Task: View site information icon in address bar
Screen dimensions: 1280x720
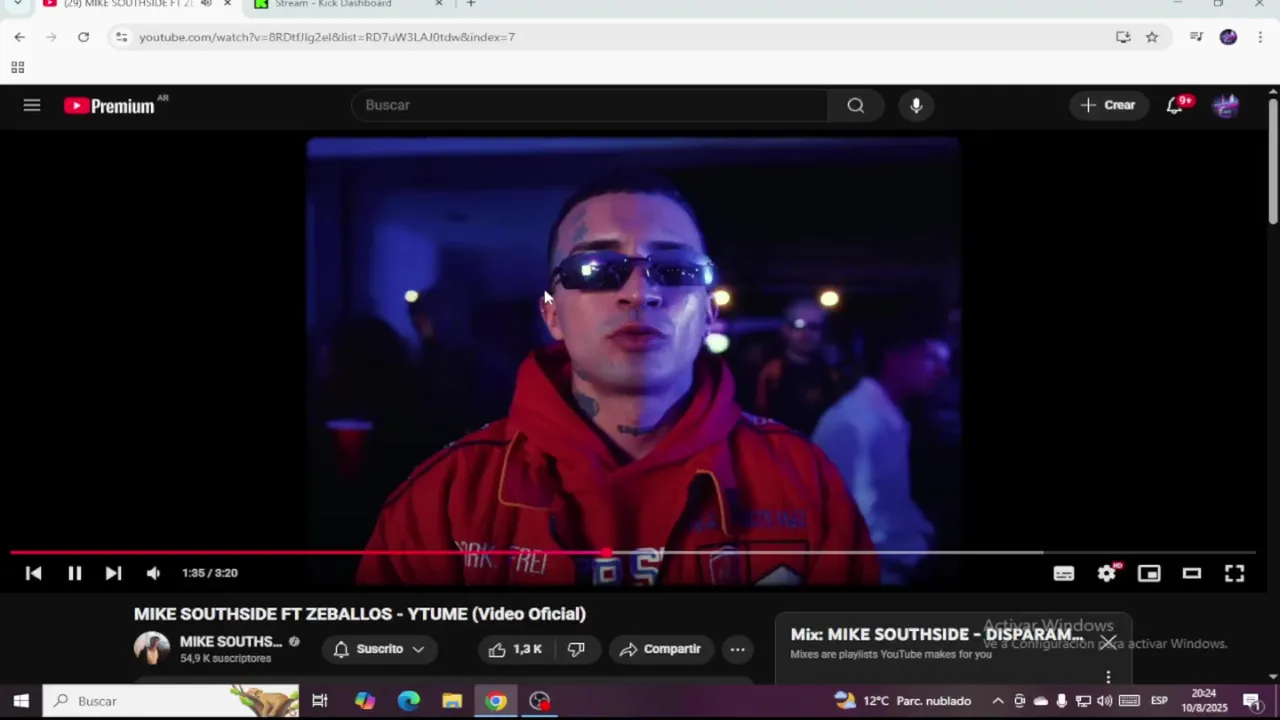Action: (121, 37)
